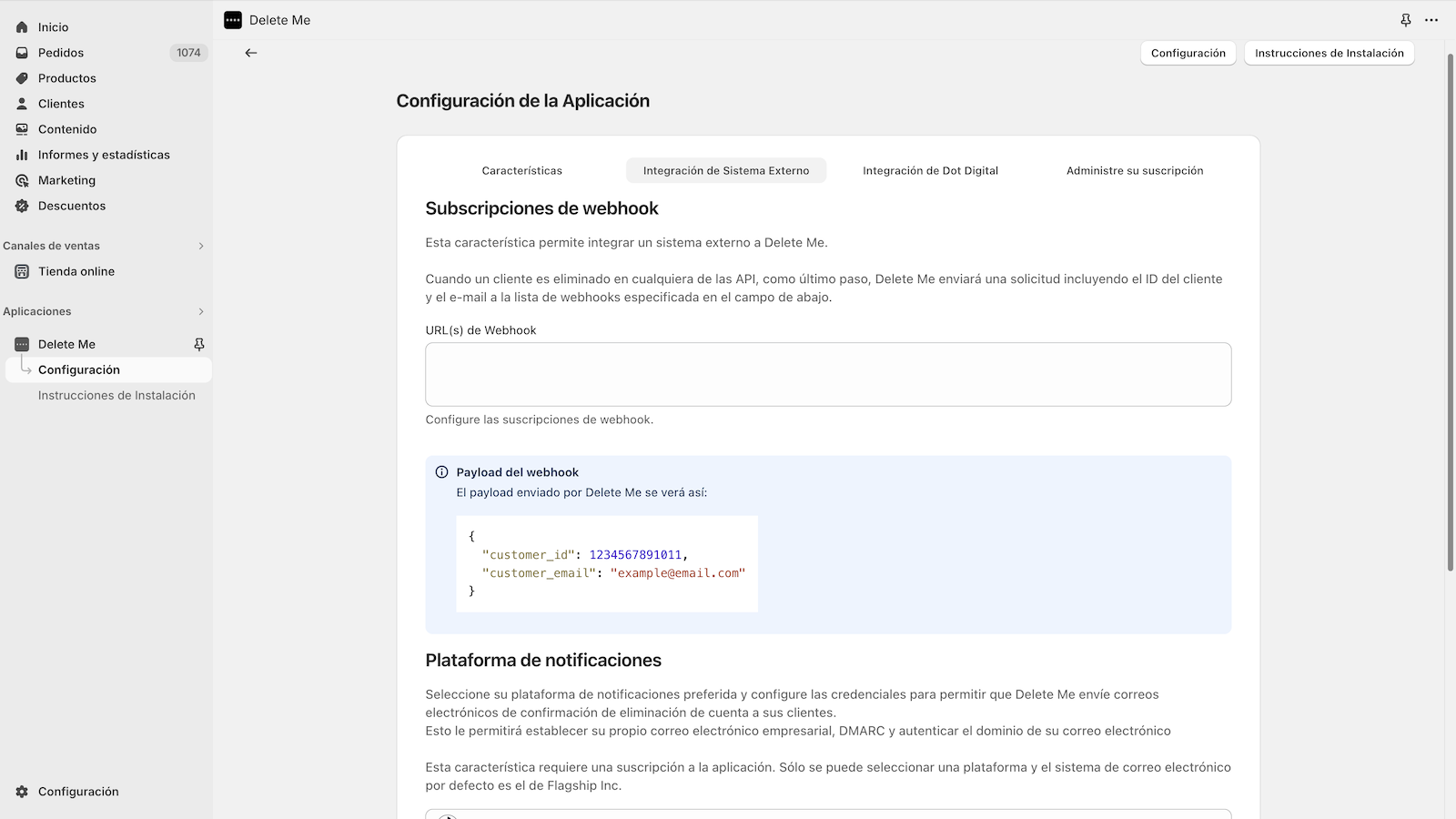Click the 1074 orders badge

point(188,53)
